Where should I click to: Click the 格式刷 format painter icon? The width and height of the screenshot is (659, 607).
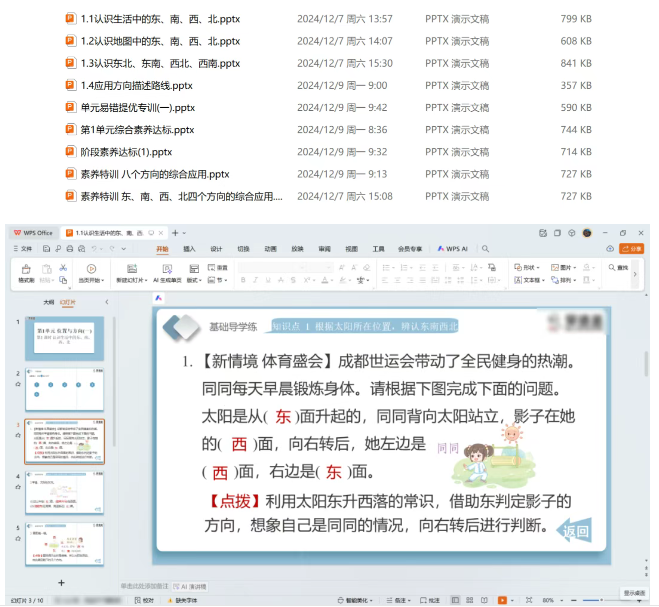26,273
